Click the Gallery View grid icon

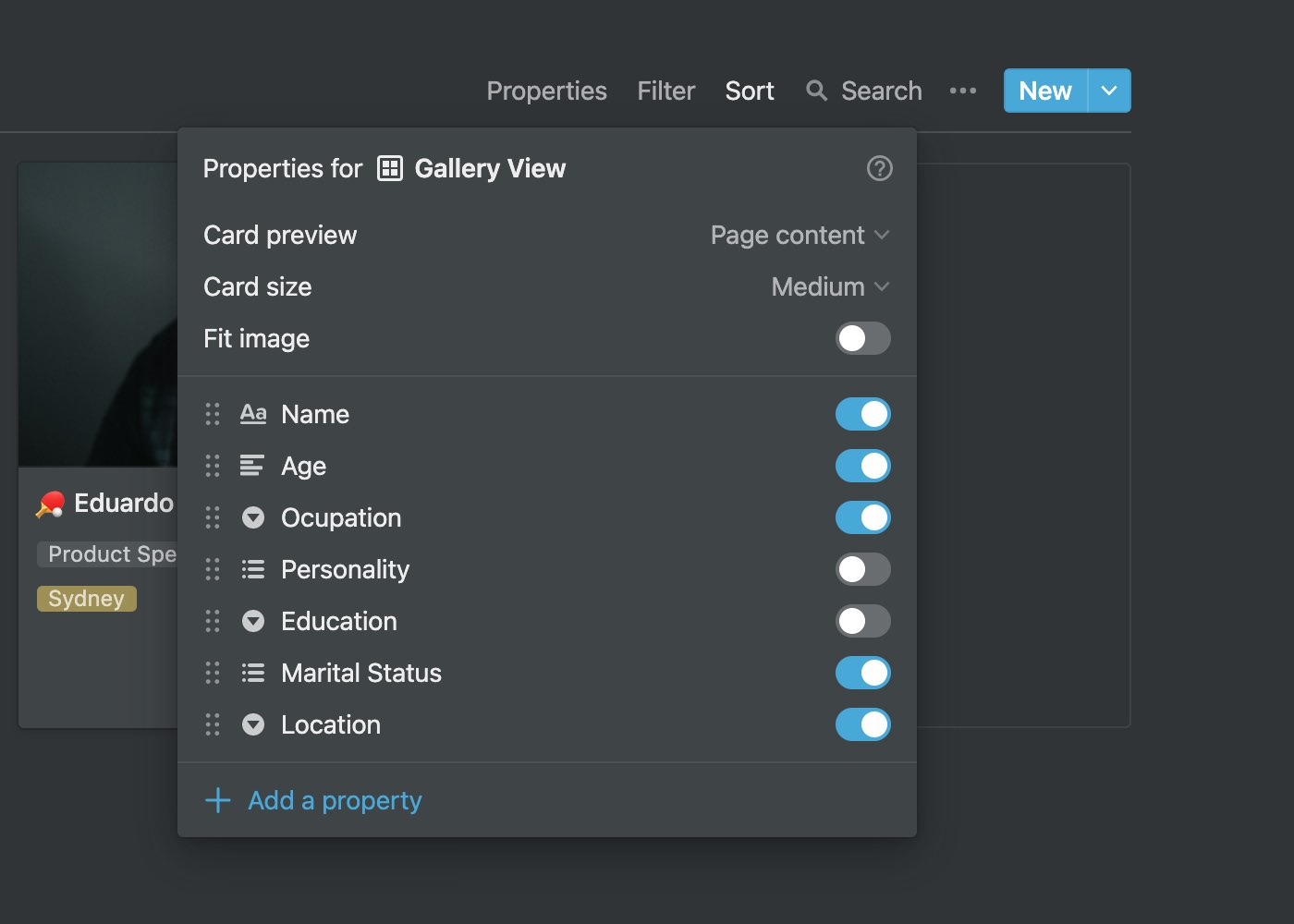coord(390,168)
